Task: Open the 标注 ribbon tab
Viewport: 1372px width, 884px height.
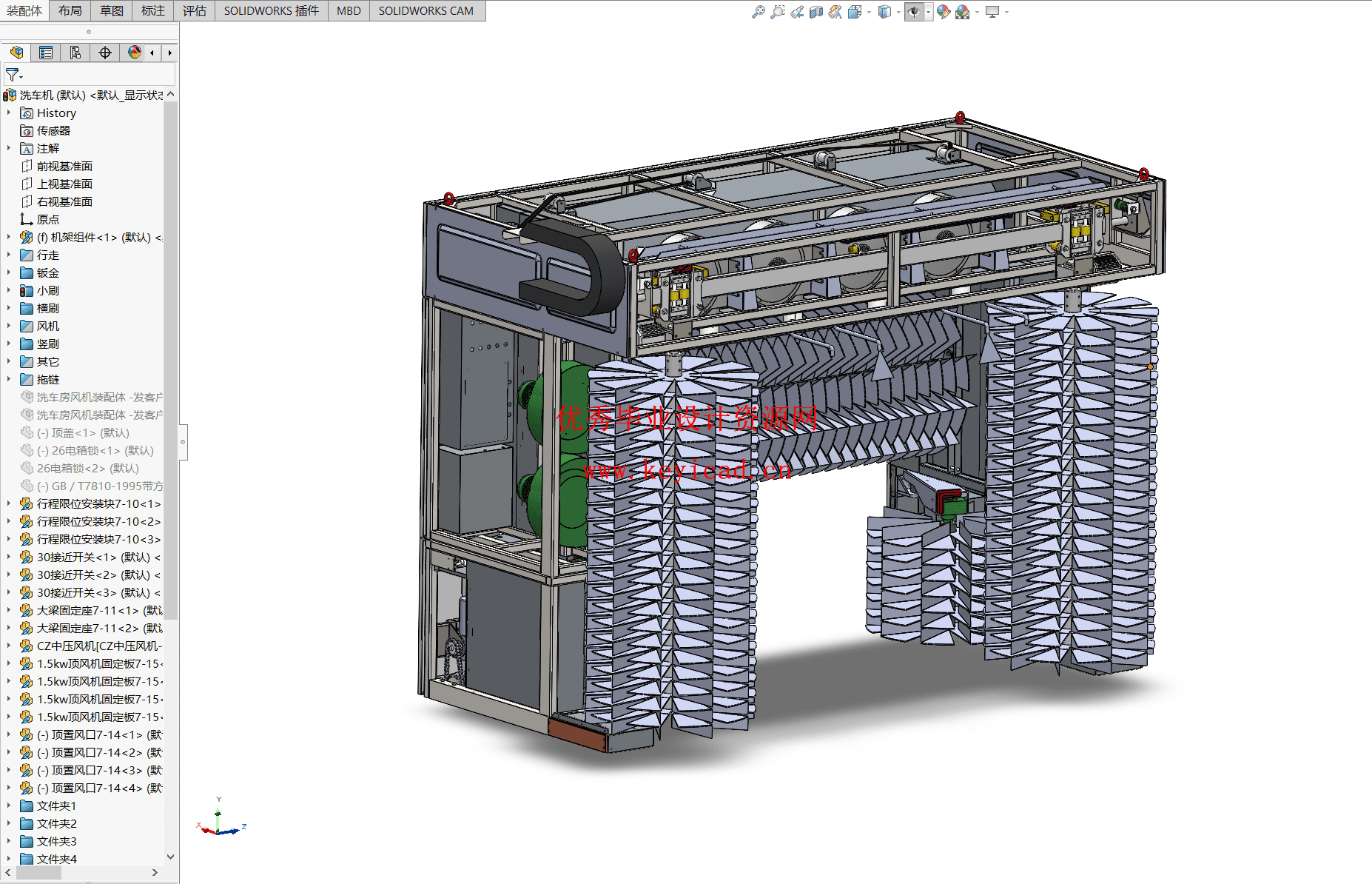Action: click(153, 10)
